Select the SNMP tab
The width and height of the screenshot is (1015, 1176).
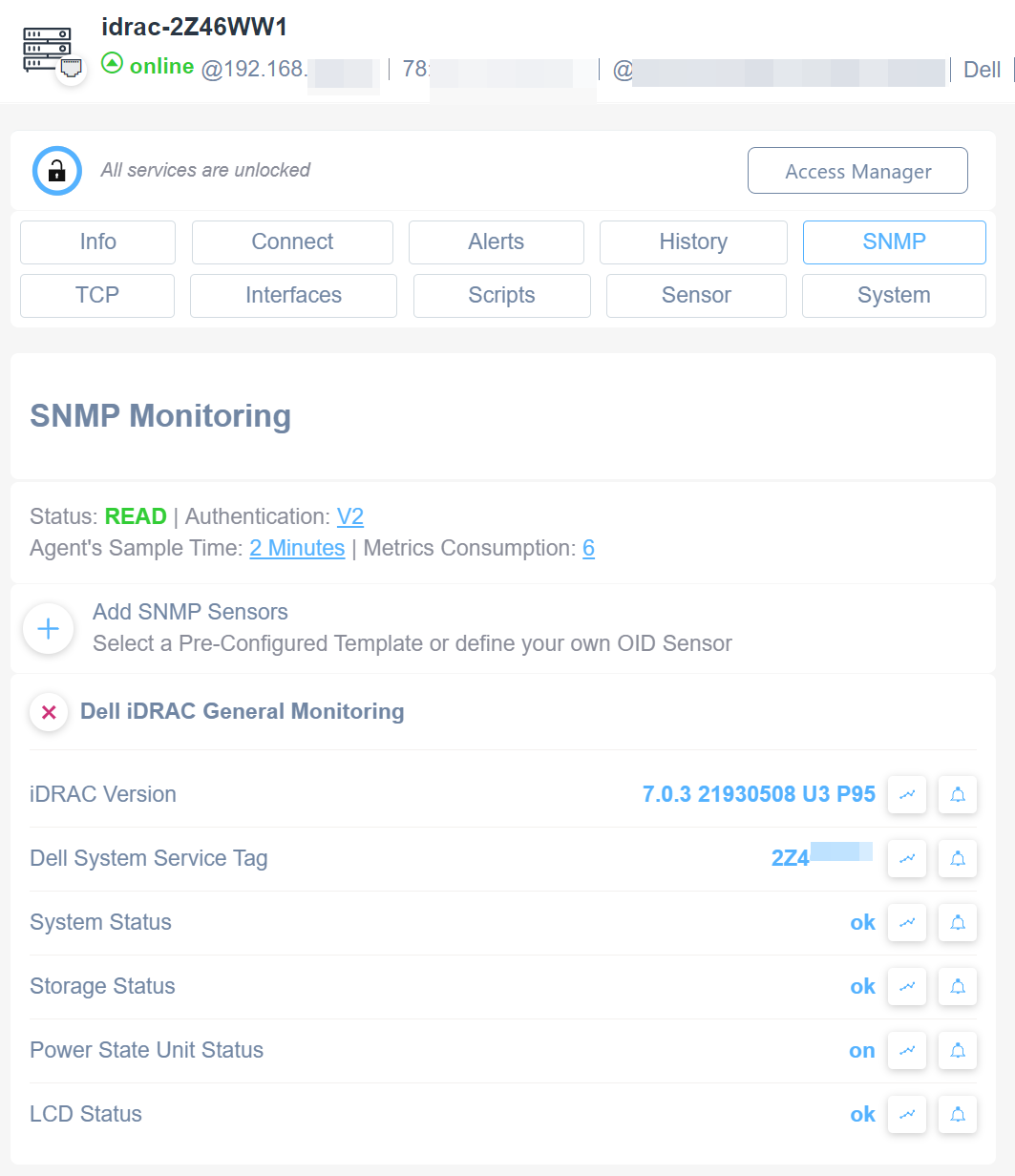[x=894, y=242]
